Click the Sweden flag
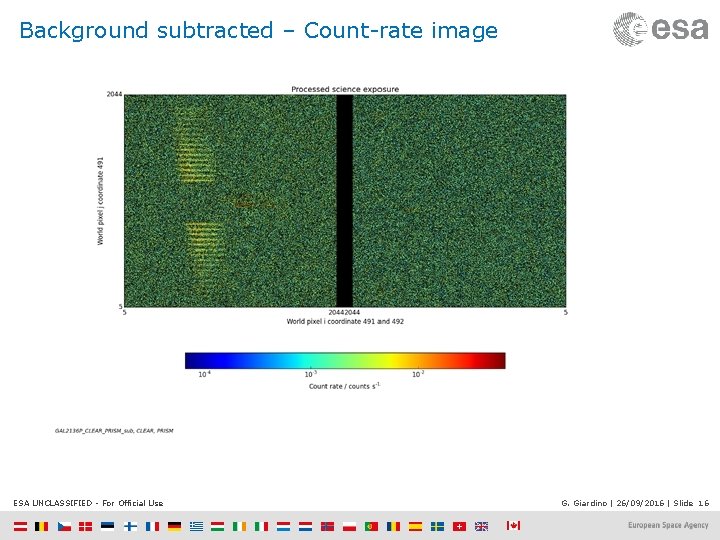 437,526
